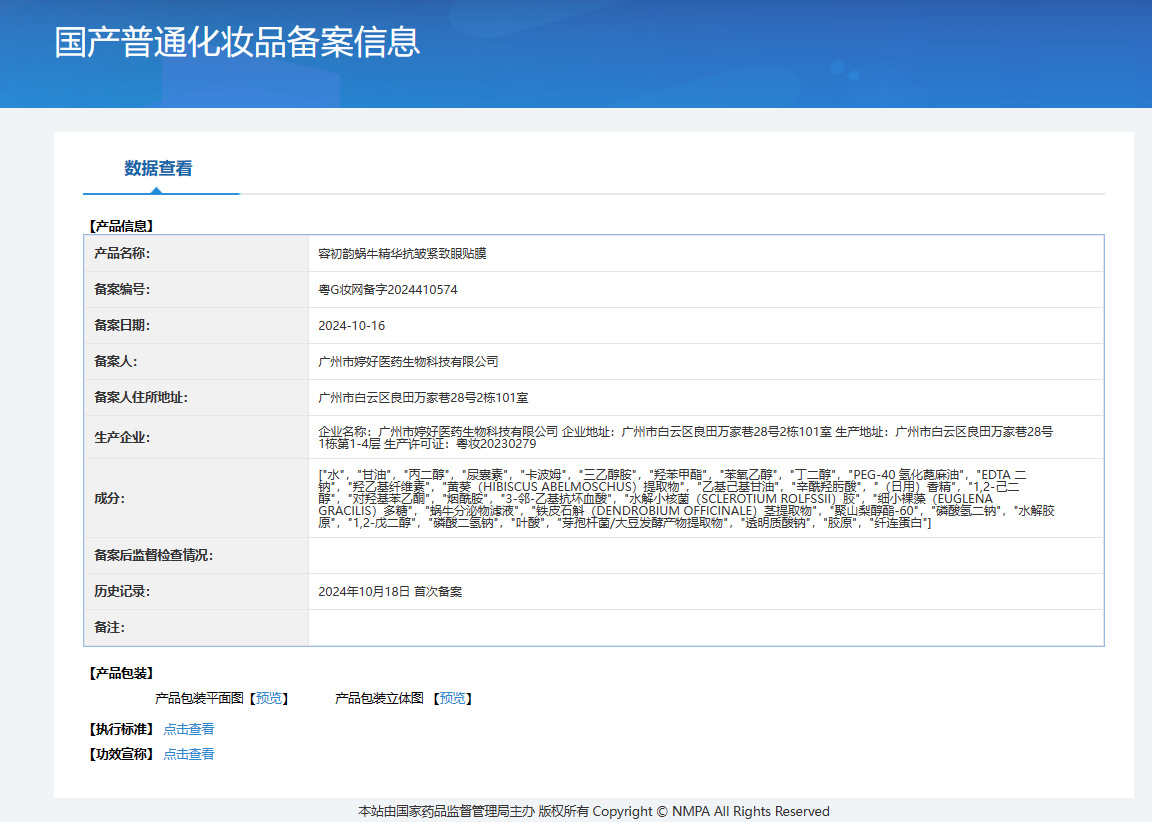Click the page title 国产普通化妆品备案信息

237,42
